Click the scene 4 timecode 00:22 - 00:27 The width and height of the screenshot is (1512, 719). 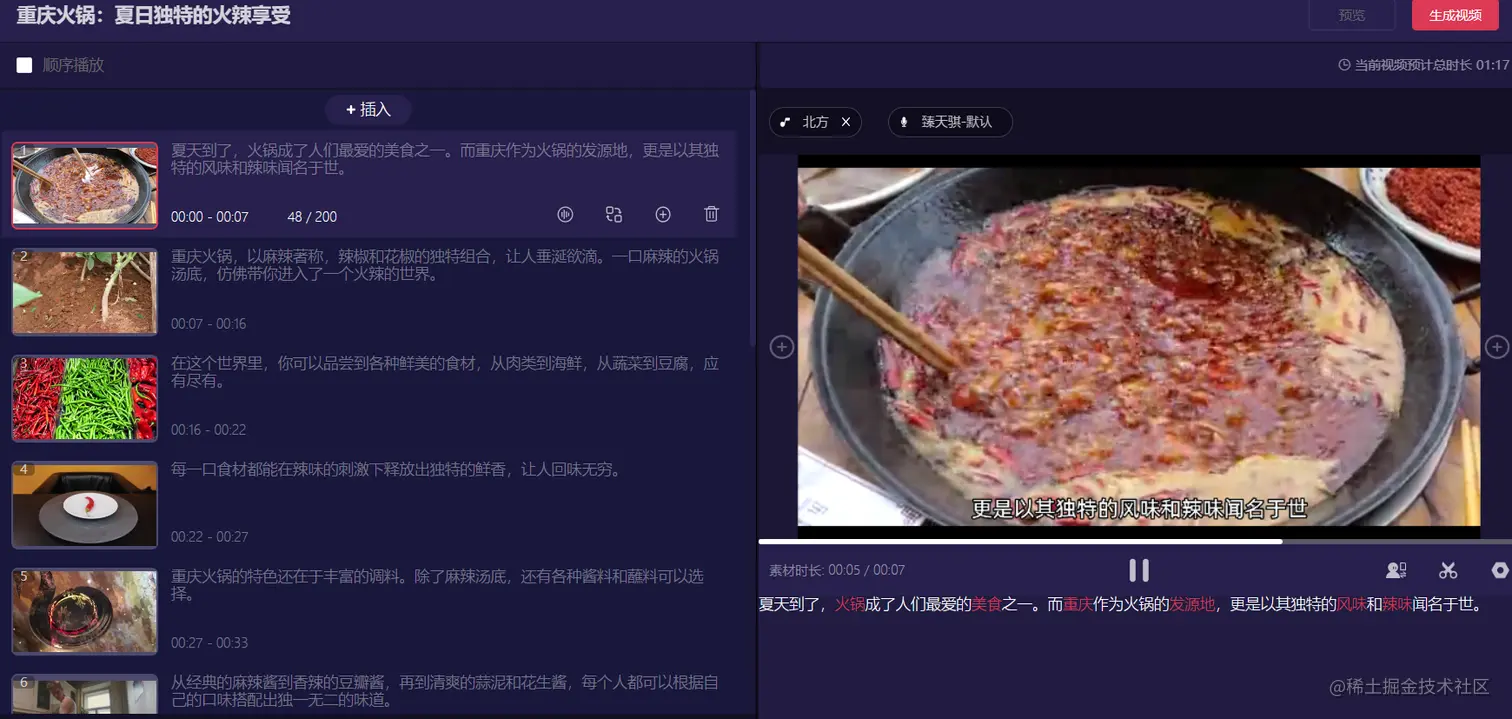[x=209, y=537]
